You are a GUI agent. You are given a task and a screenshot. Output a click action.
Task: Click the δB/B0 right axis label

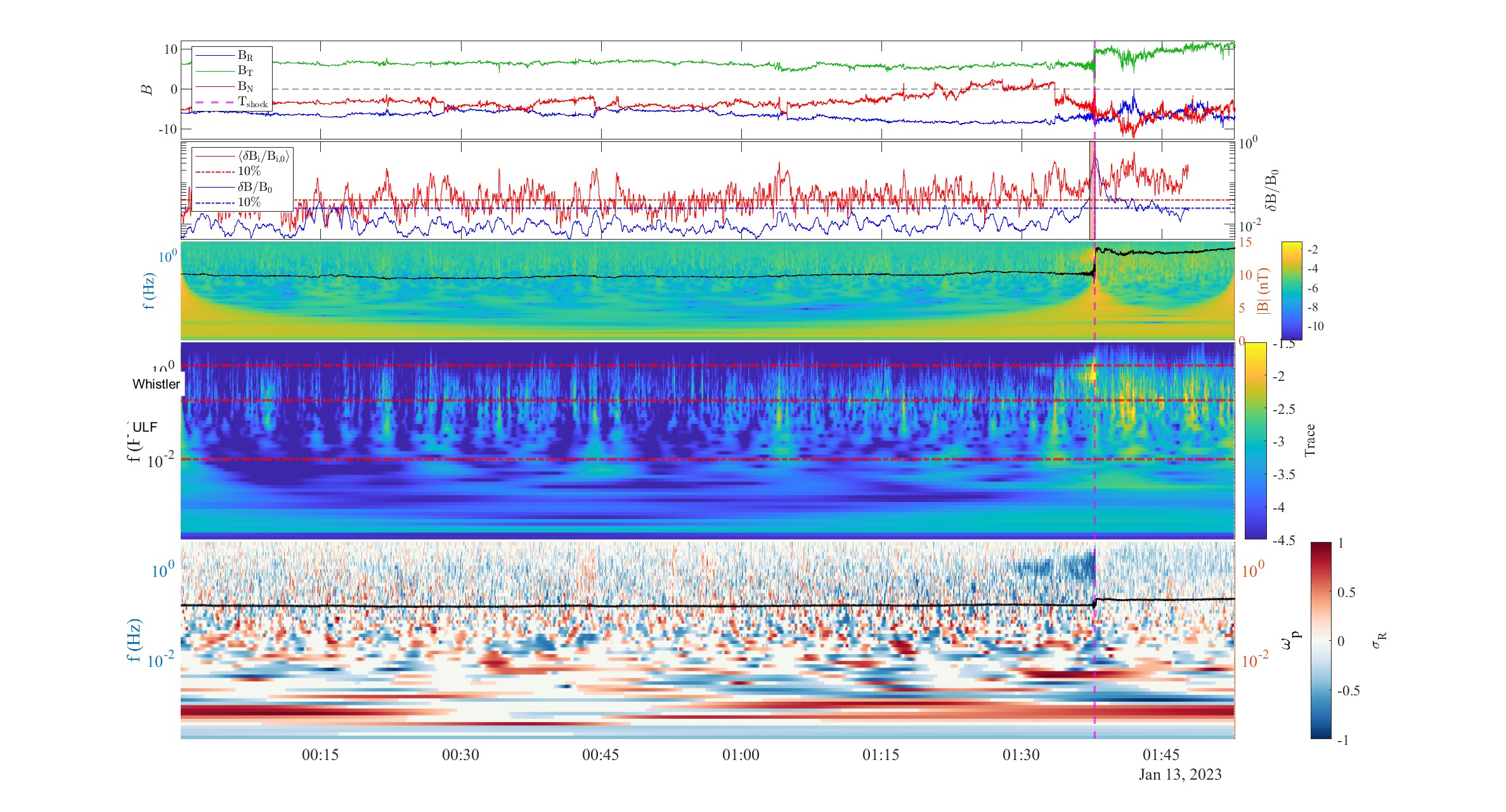[1271, 190]
